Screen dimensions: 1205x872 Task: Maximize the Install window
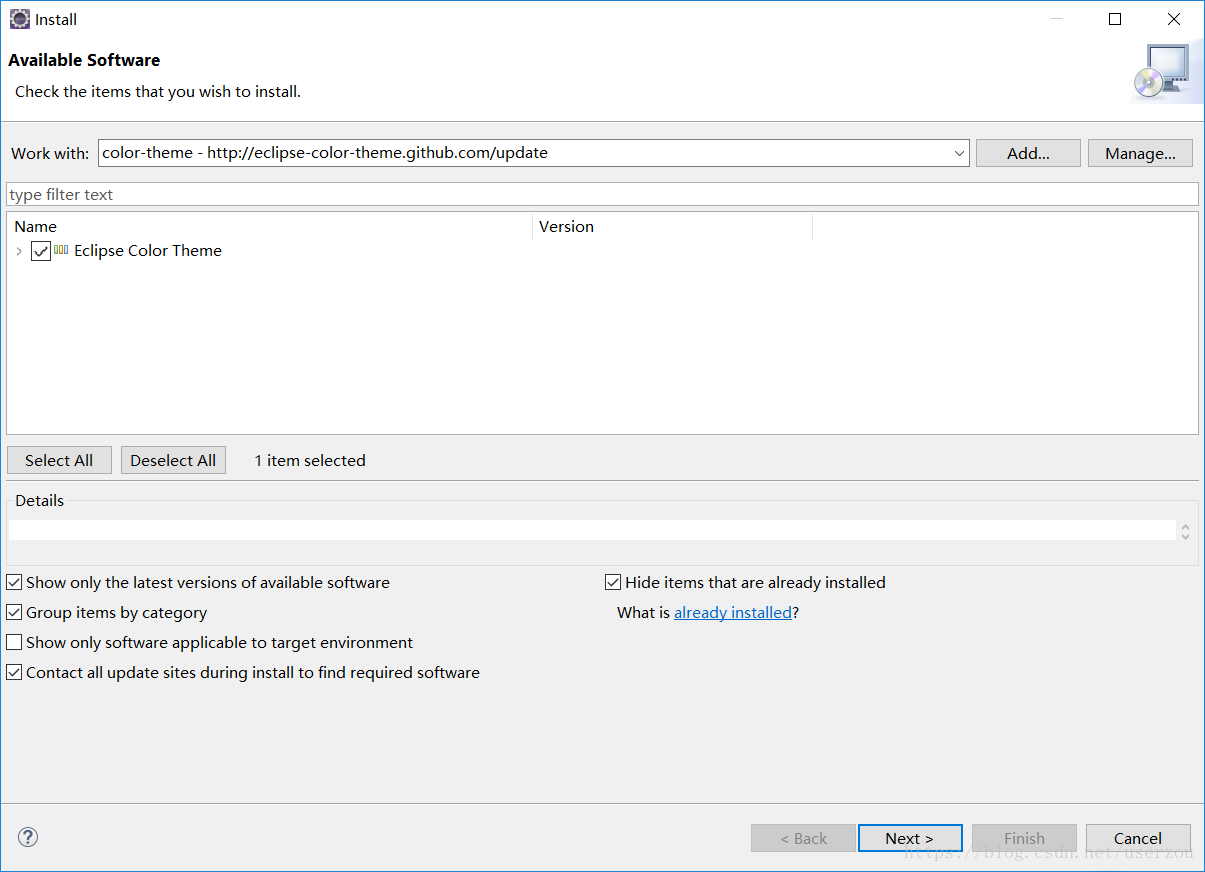pyautogui.click(x=1115, y=19)
